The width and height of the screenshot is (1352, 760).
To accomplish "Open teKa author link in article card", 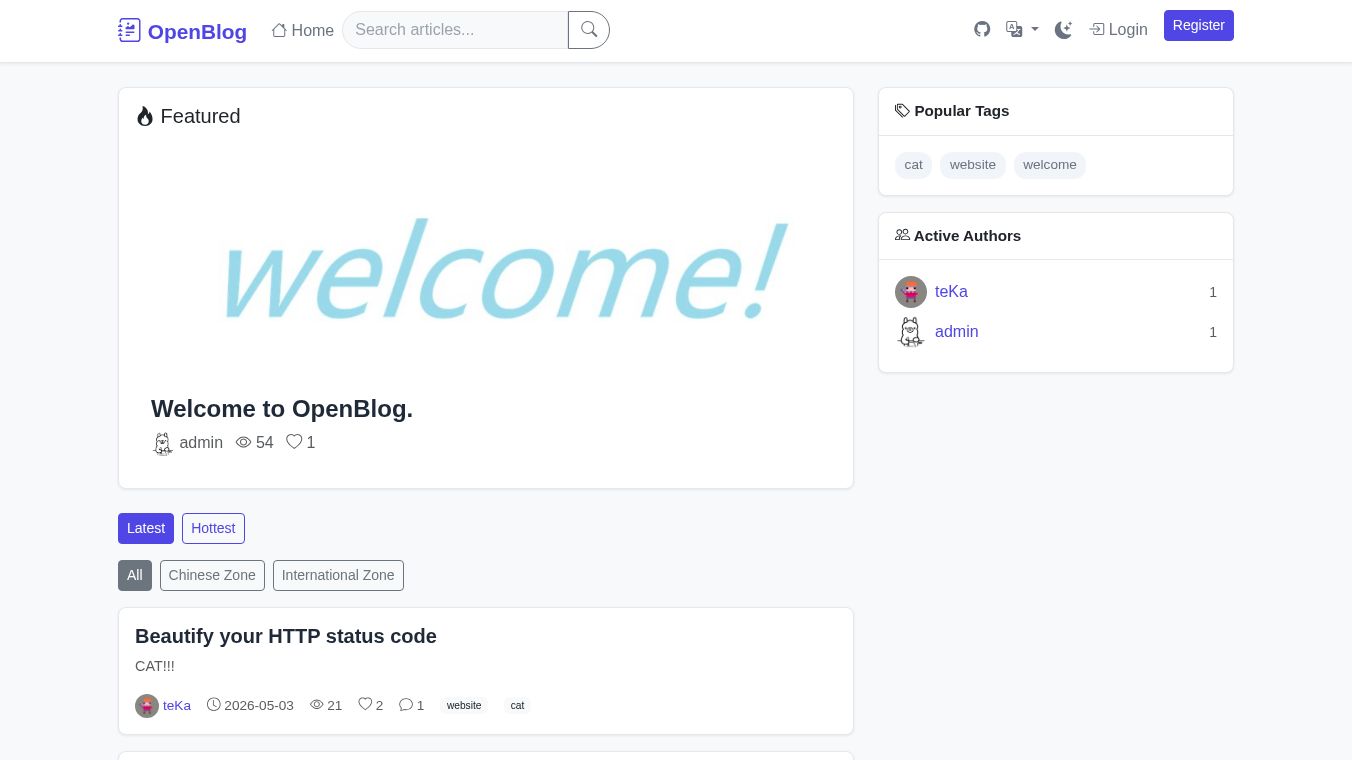I will (x=177, y=706).
